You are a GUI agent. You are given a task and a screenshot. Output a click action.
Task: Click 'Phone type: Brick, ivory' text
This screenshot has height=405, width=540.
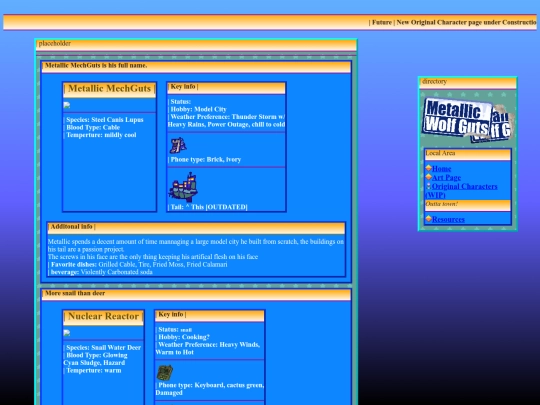(x=205, y=159)
